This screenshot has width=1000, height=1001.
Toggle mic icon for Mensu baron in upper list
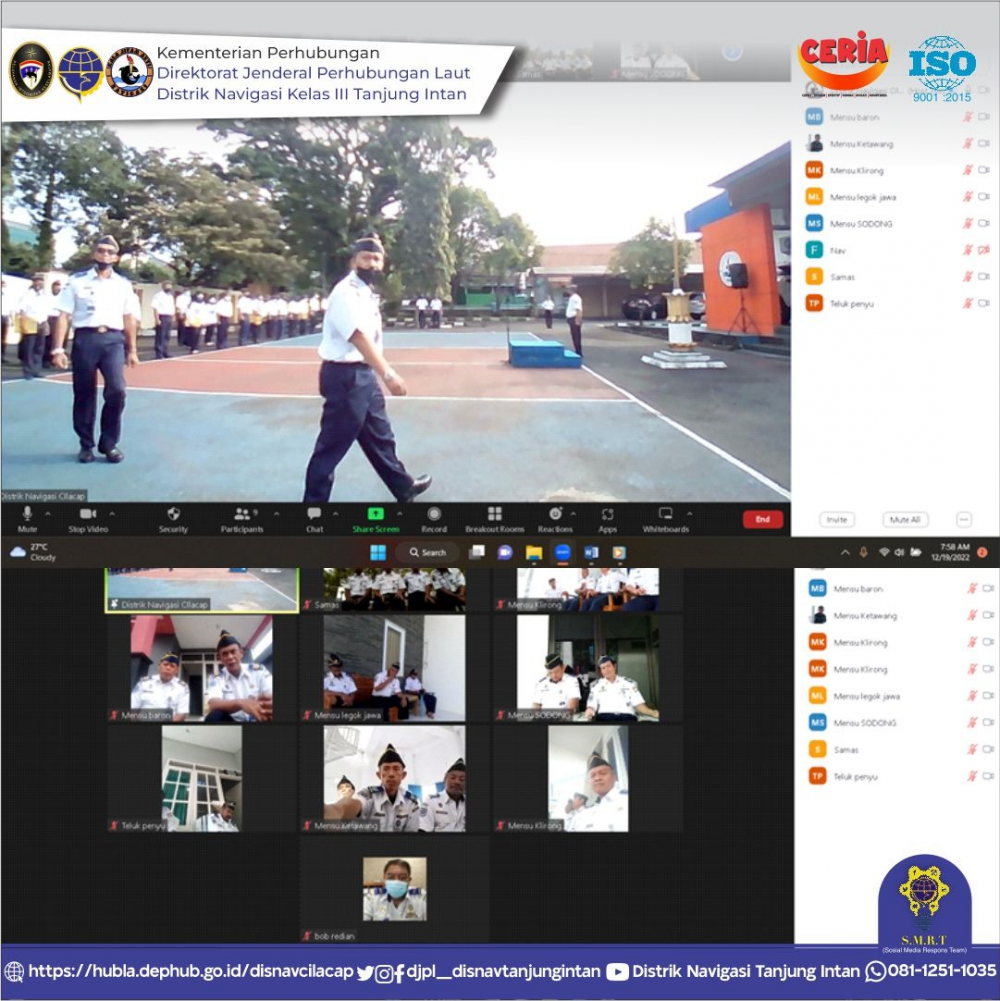pos(967,117)
